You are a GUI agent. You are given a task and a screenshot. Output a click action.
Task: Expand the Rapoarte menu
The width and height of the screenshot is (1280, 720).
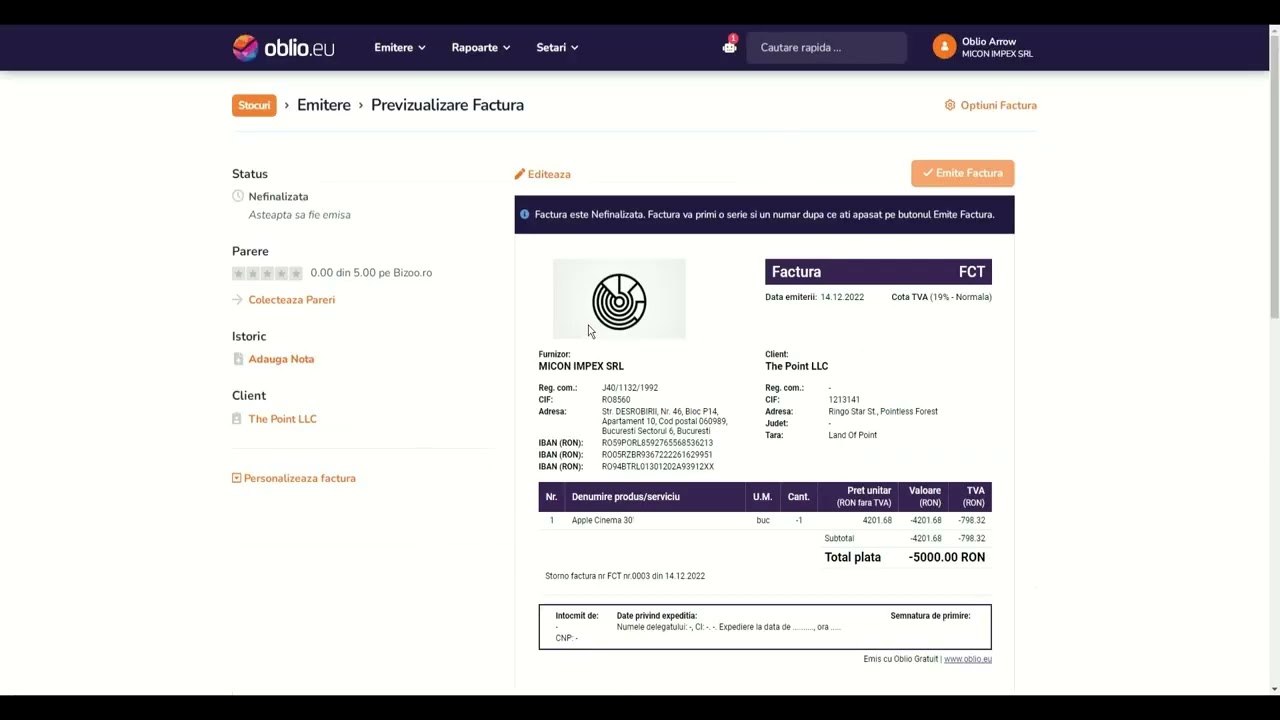tap(481, 47)
